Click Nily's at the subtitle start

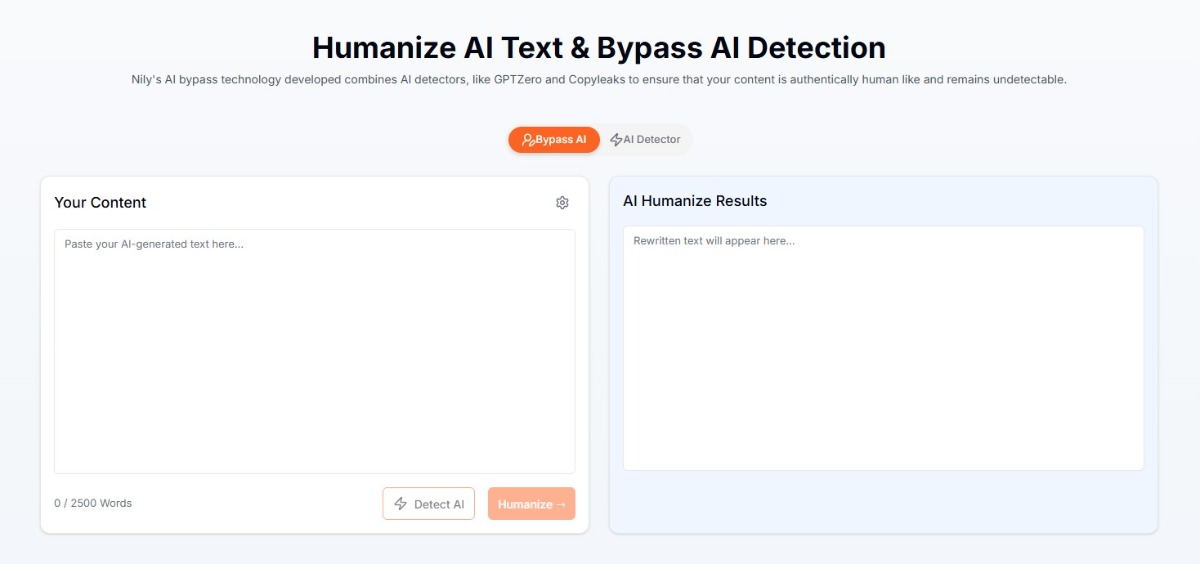pos(149,79)
